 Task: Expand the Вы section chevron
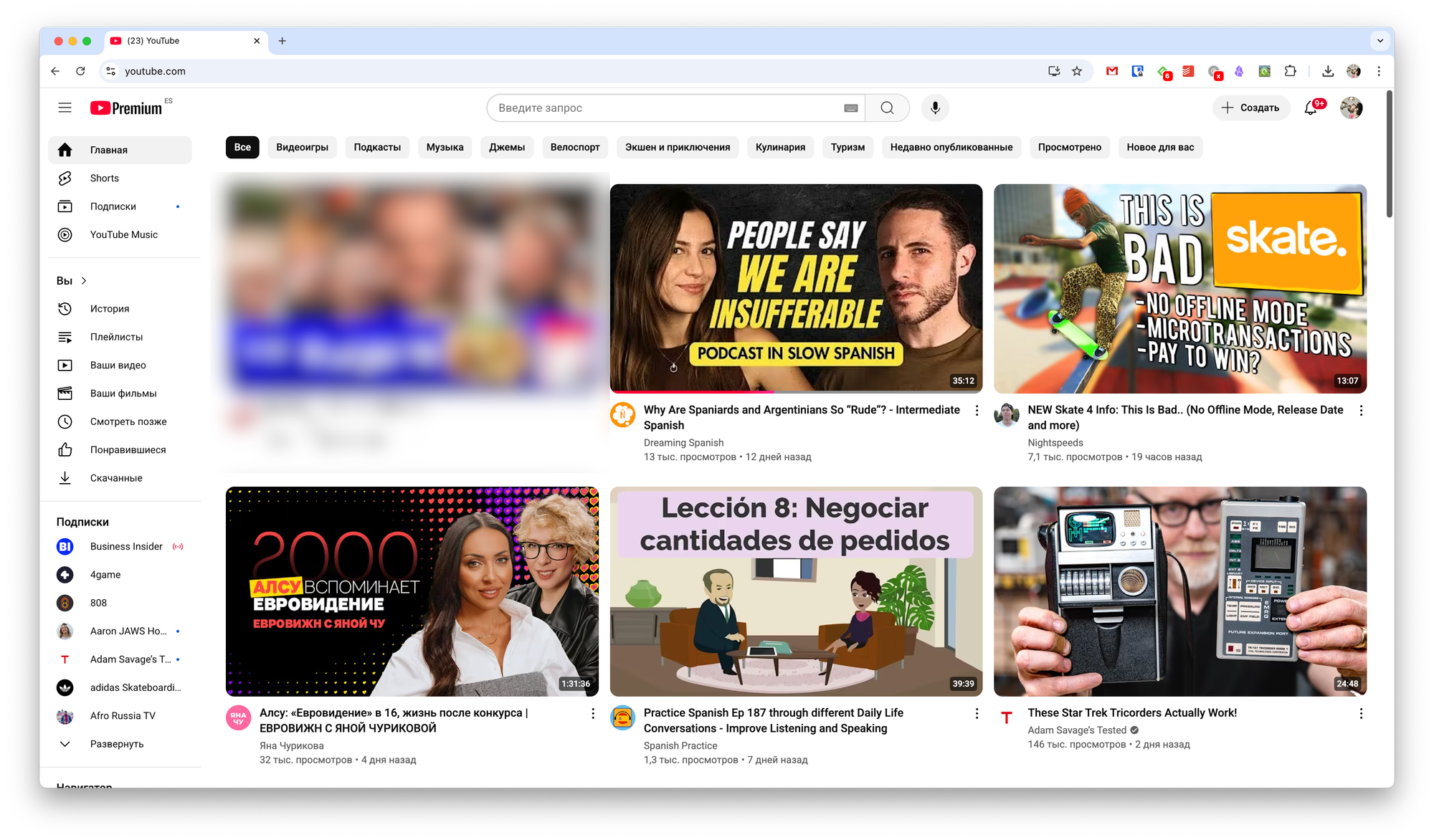click(84, 280)
